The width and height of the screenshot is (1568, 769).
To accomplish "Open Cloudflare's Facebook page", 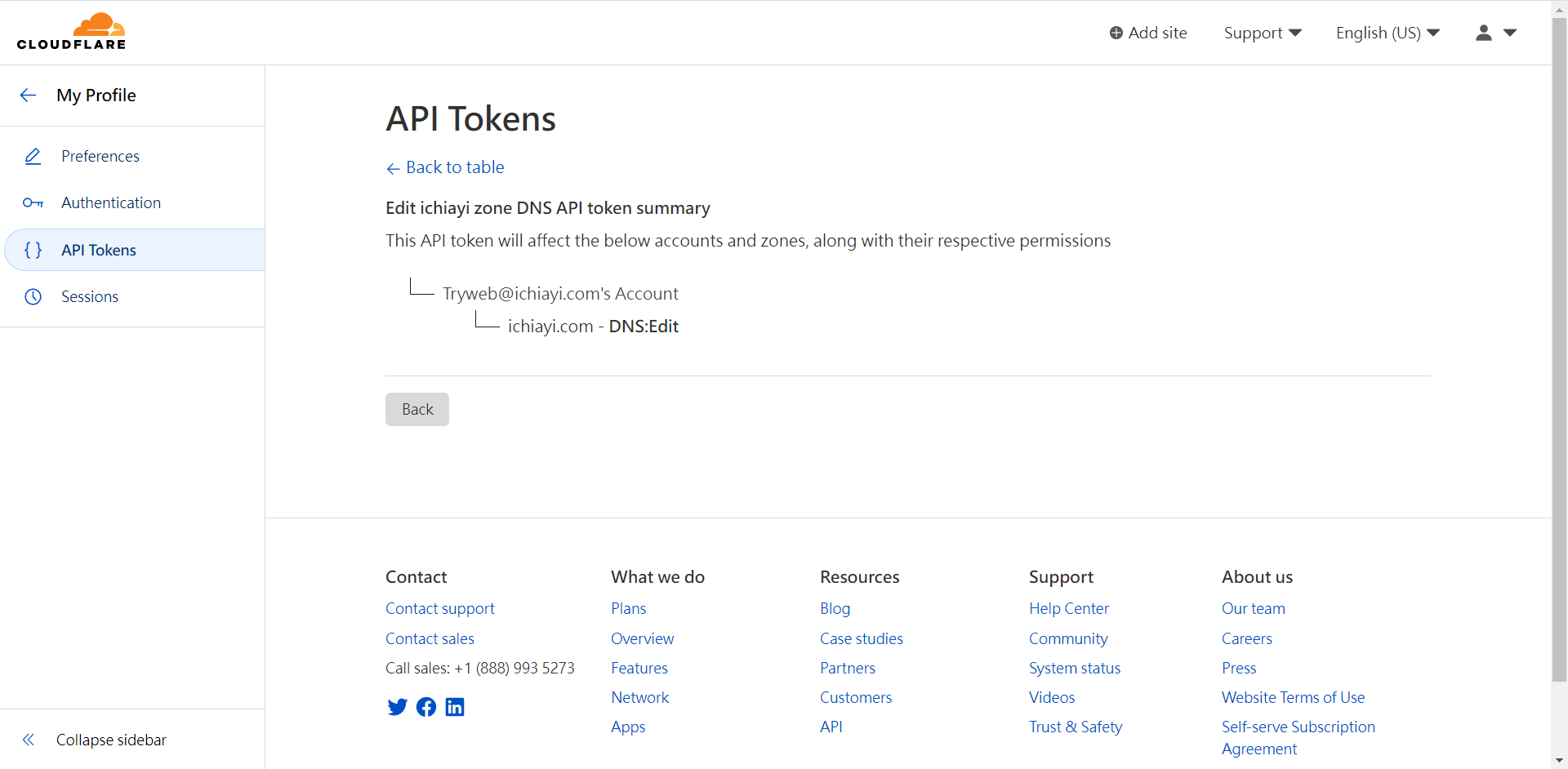I will (x=426, y=707).
